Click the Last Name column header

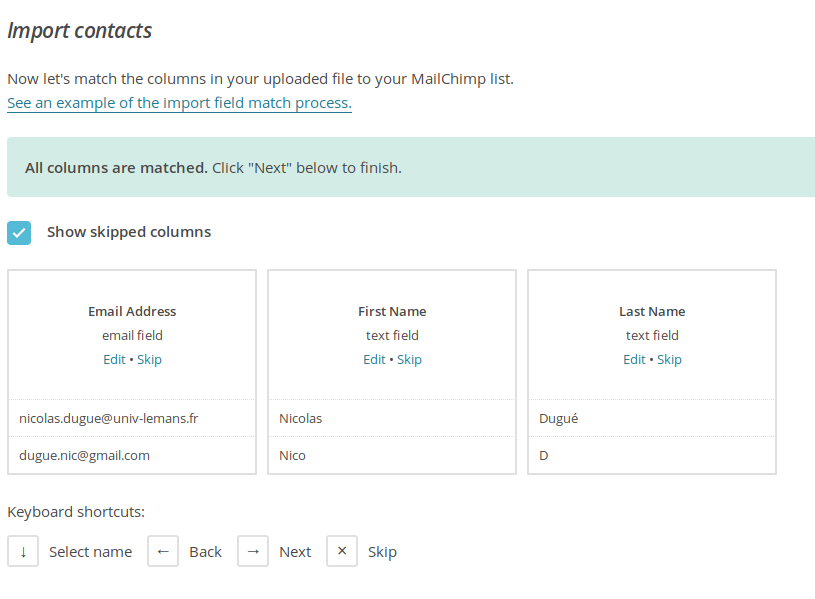click(x=652, y=311)
